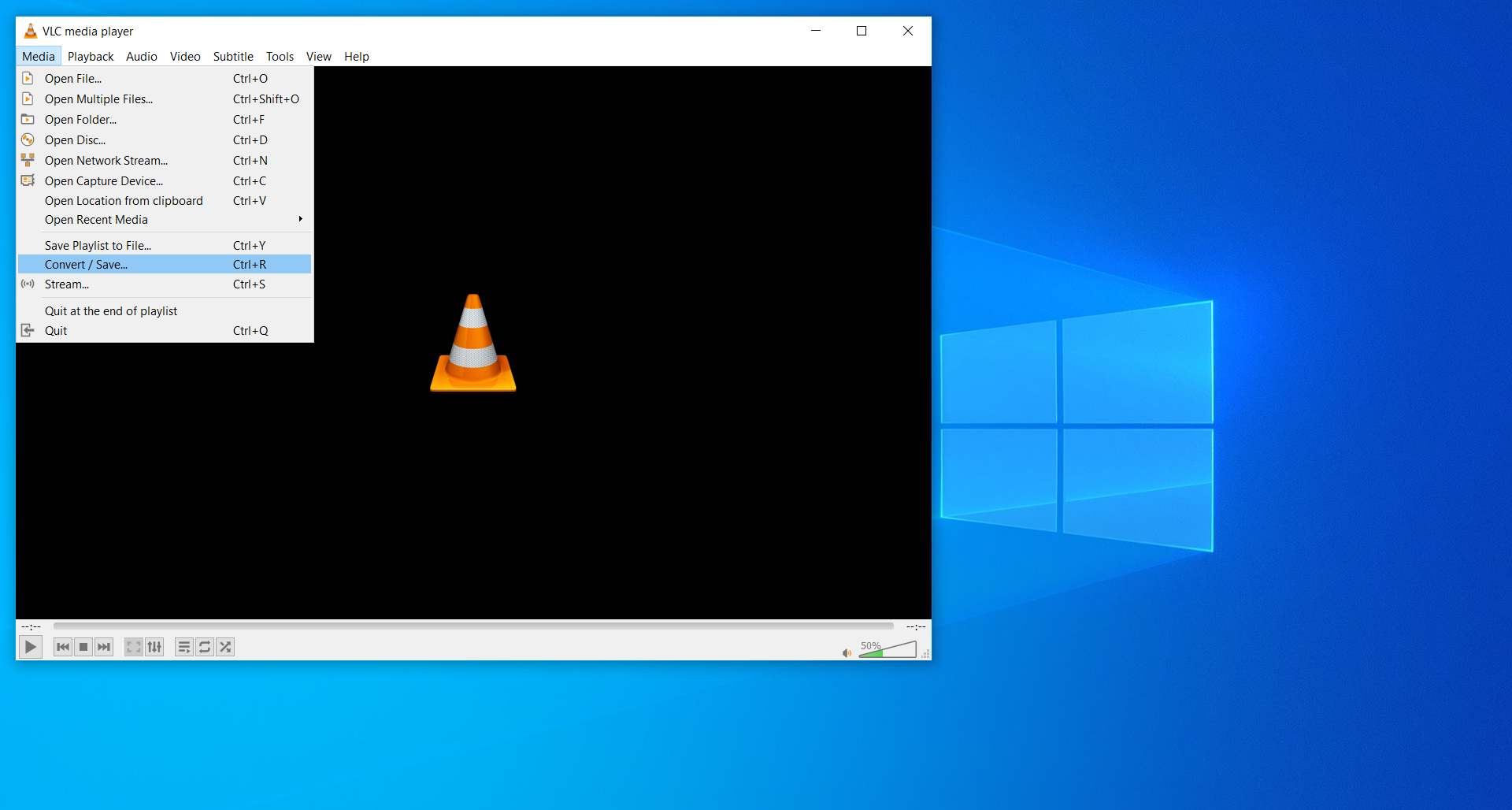This screenshot has width=1512, height=810.
Task: Mute audio using the speaker icon
Action: point(847,652)
